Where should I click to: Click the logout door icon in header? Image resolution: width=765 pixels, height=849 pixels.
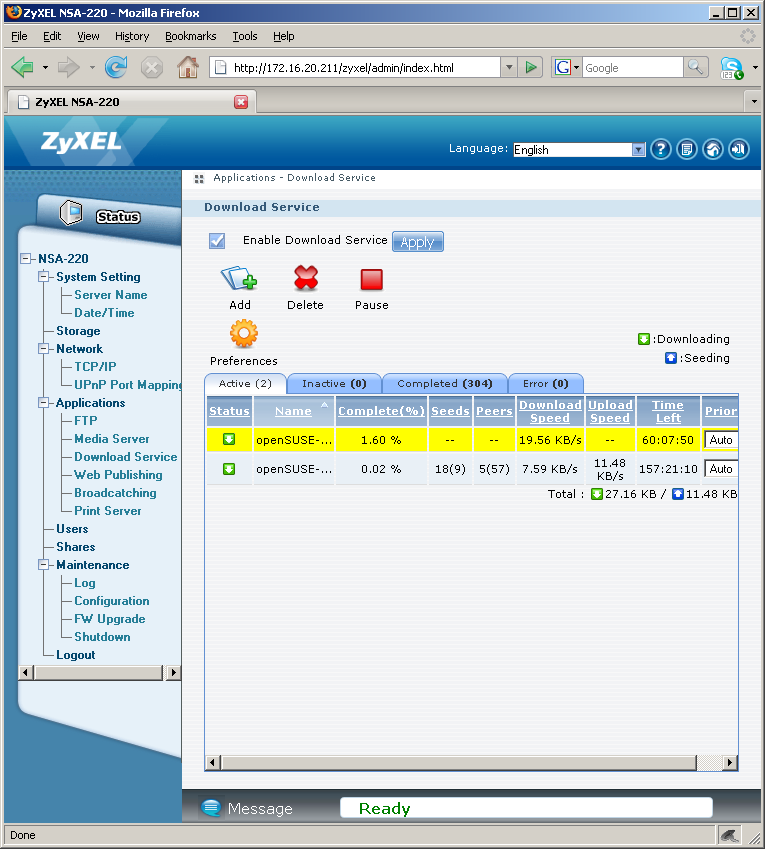click(x=738, y=149)
